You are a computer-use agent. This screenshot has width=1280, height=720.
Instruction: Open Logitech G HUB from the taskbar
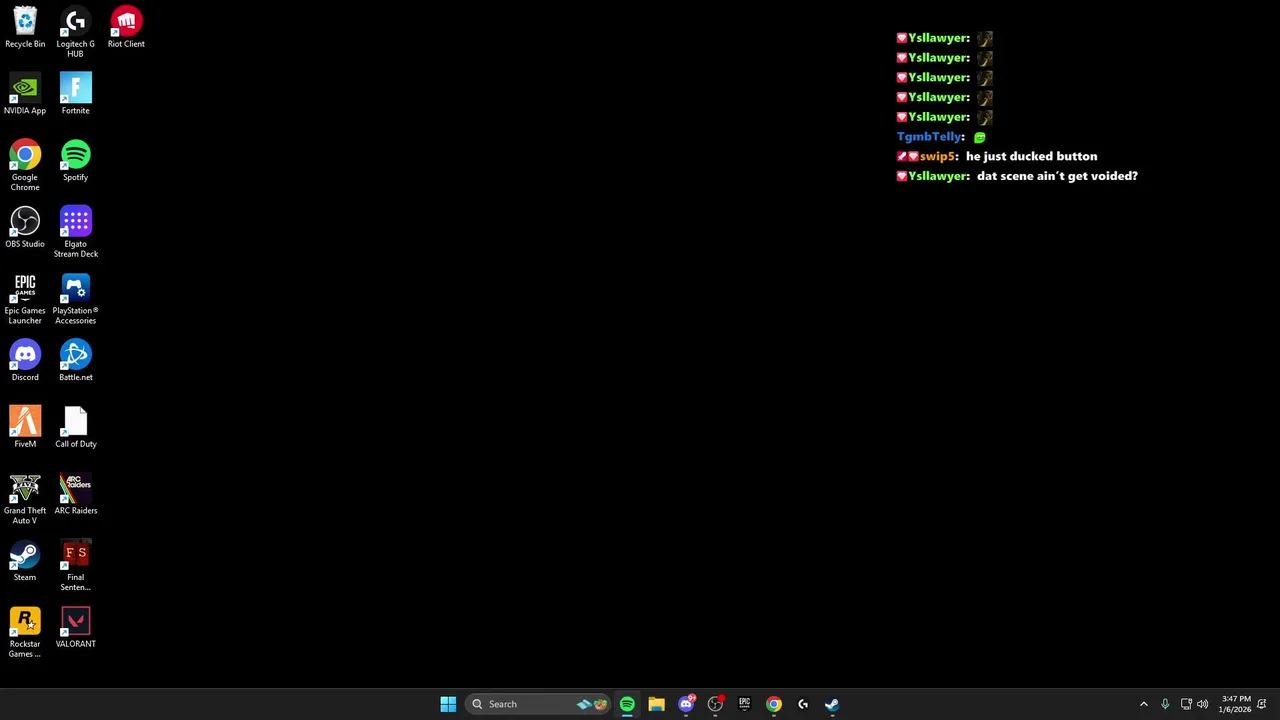click(803, 704)
